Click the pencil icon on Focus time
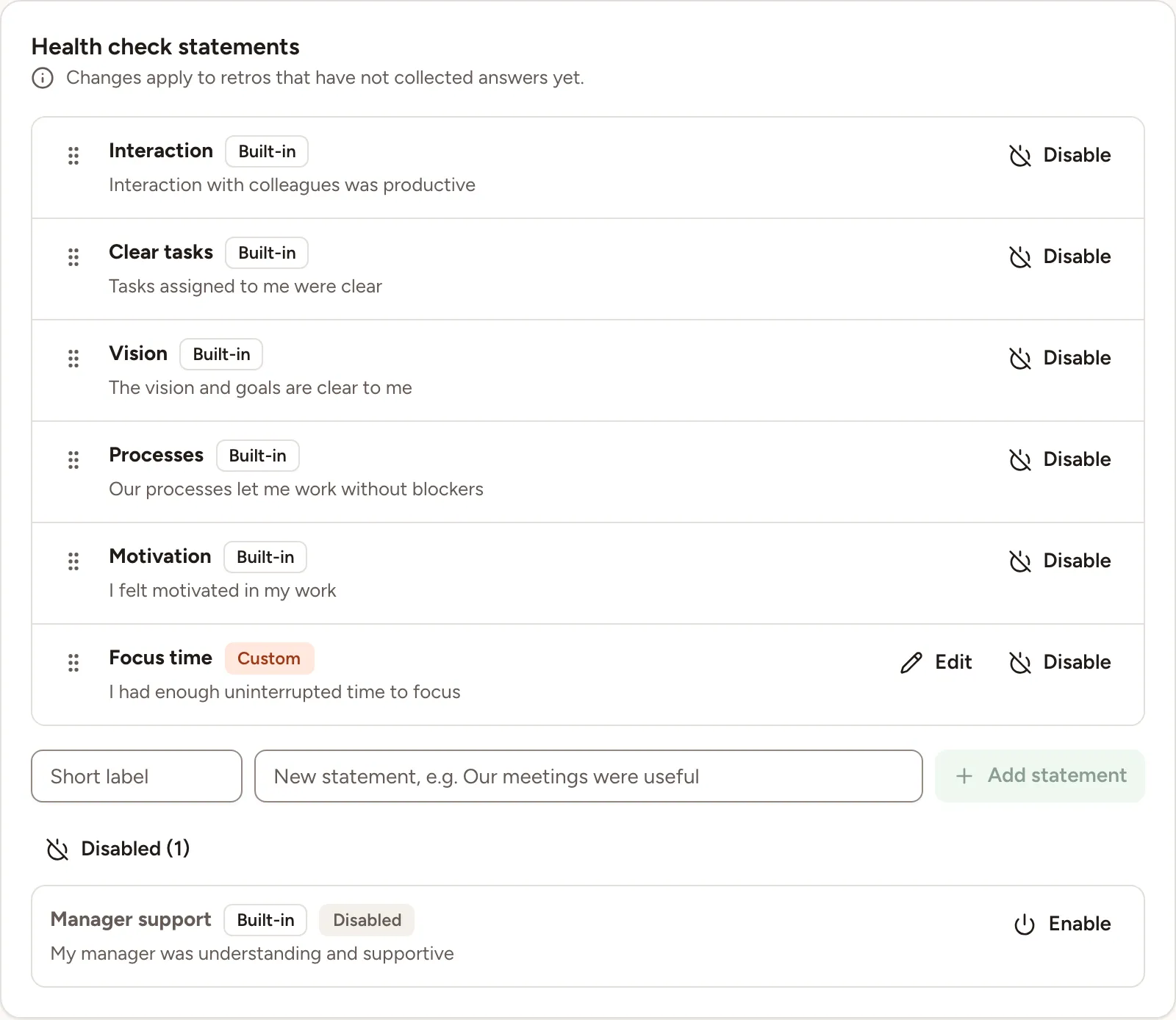 pos(911,663)
